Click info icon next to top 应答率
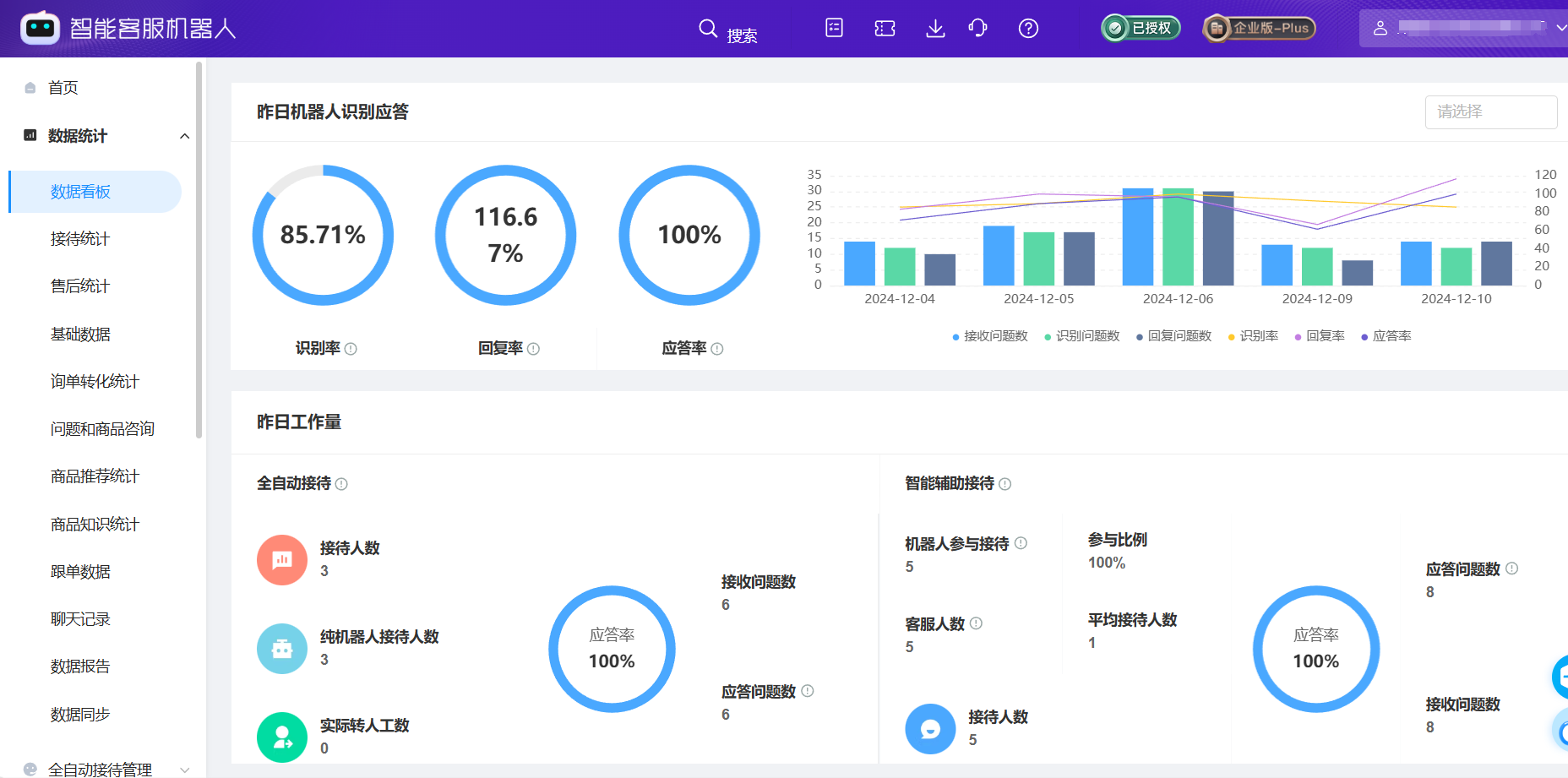Viewport: 1568px width, 778px height. [x=717, y=349]
